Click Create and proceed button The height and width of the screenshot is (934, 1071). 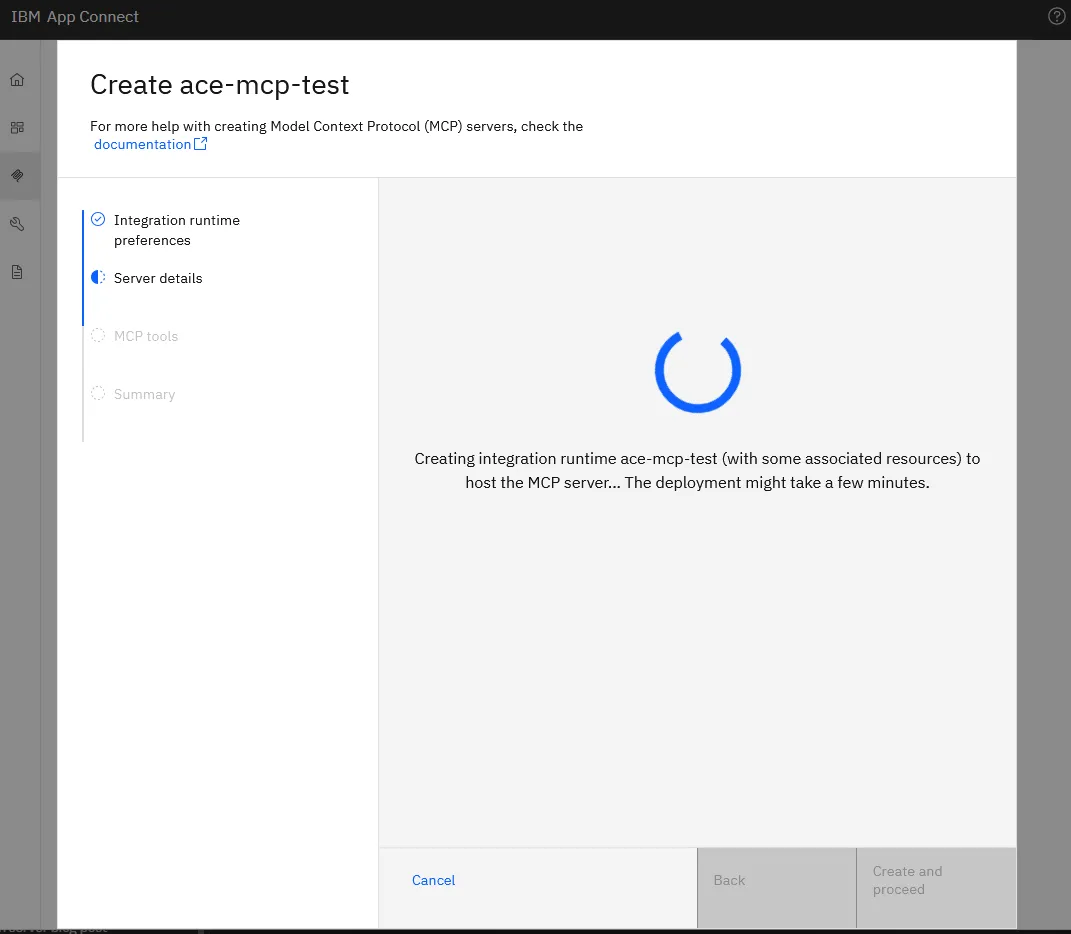pyautogui.click(x=936, y=888)
